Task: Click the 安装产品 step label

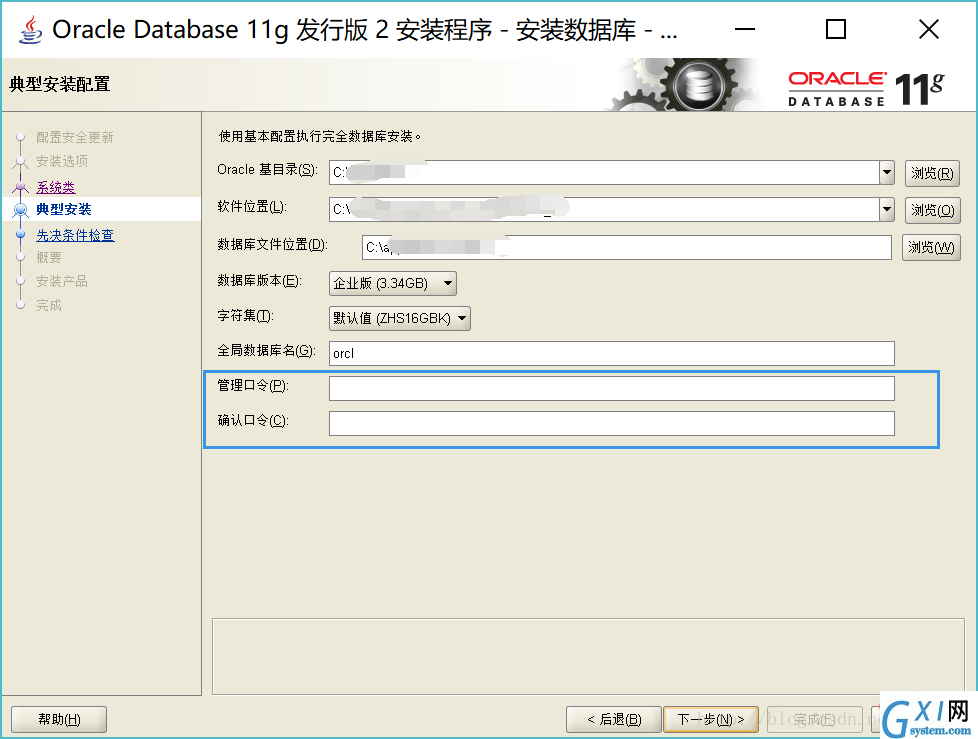Action: tap(62, 281)
